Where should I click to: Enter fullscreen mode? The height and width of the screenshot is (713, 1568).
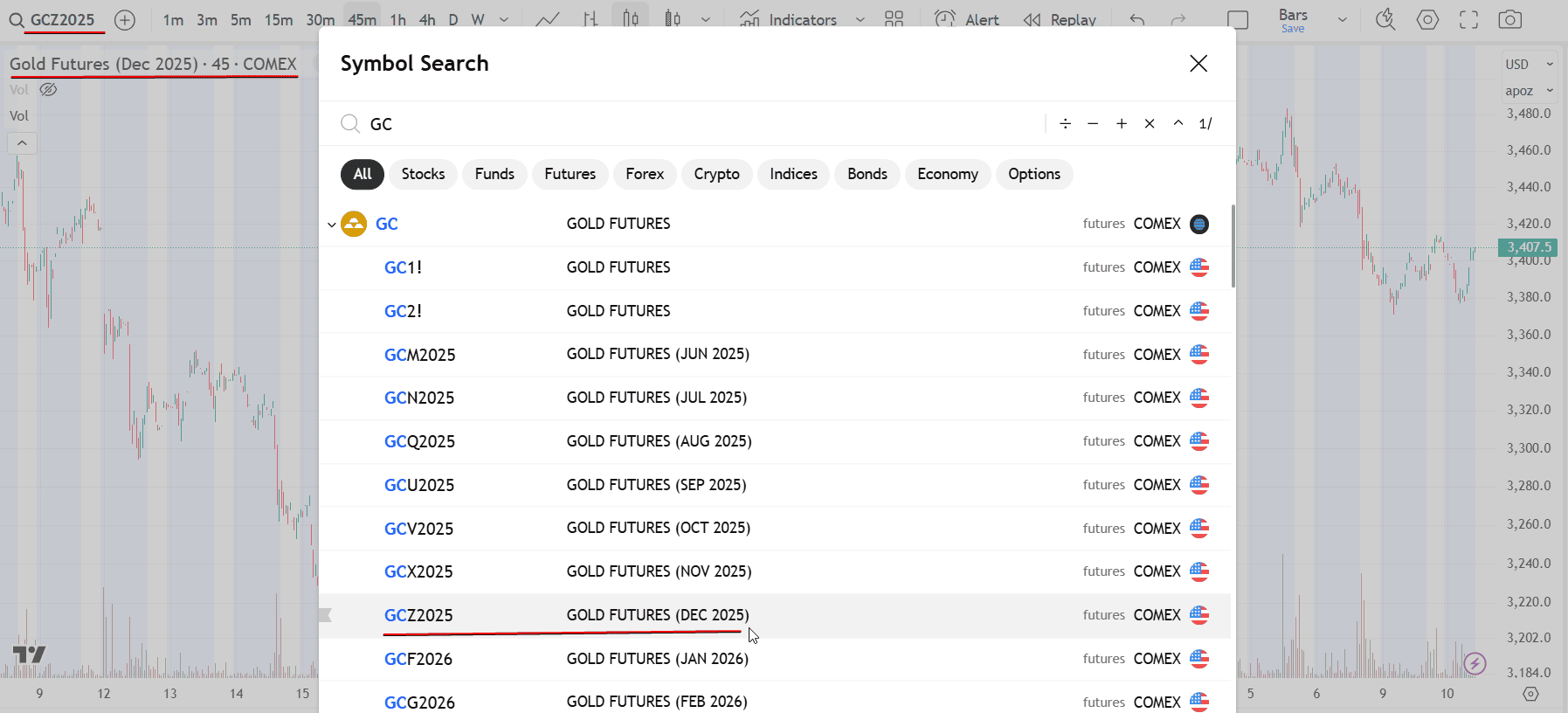click(1469, 19)
